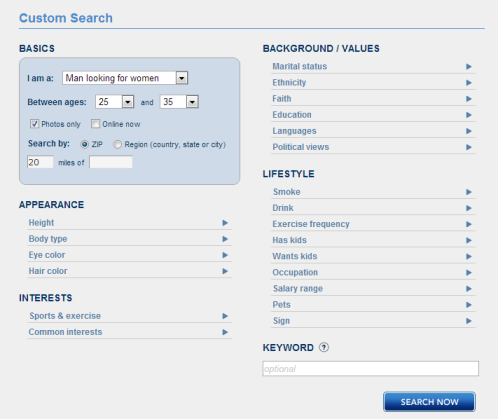This screenshot has height=419, width=498.
Task: Click the Exercise frequency arrow icon
Action: 469,224
